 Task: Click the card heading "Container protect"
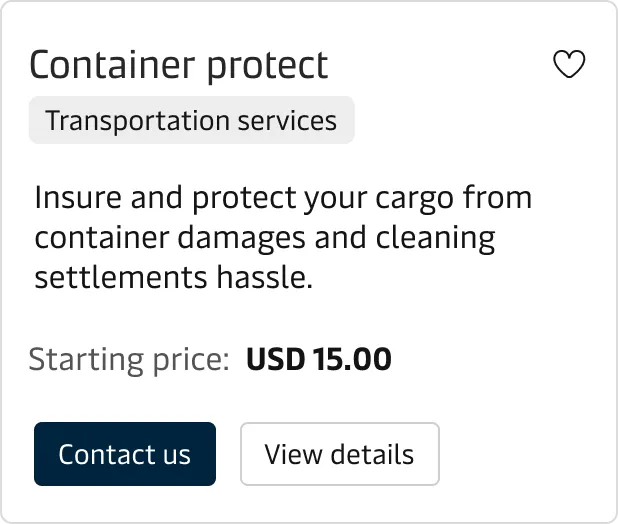click(x=179, y=65)
